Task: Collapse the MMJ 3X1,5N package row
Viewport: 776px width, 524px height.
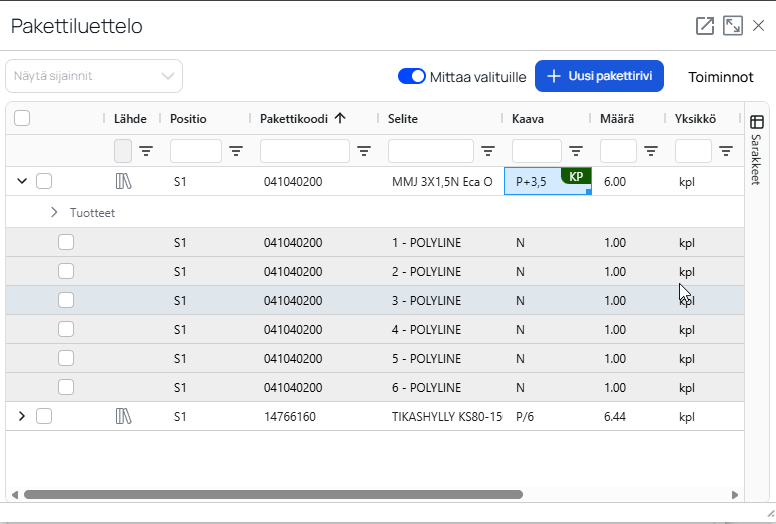Action: (x=22, y=181)
